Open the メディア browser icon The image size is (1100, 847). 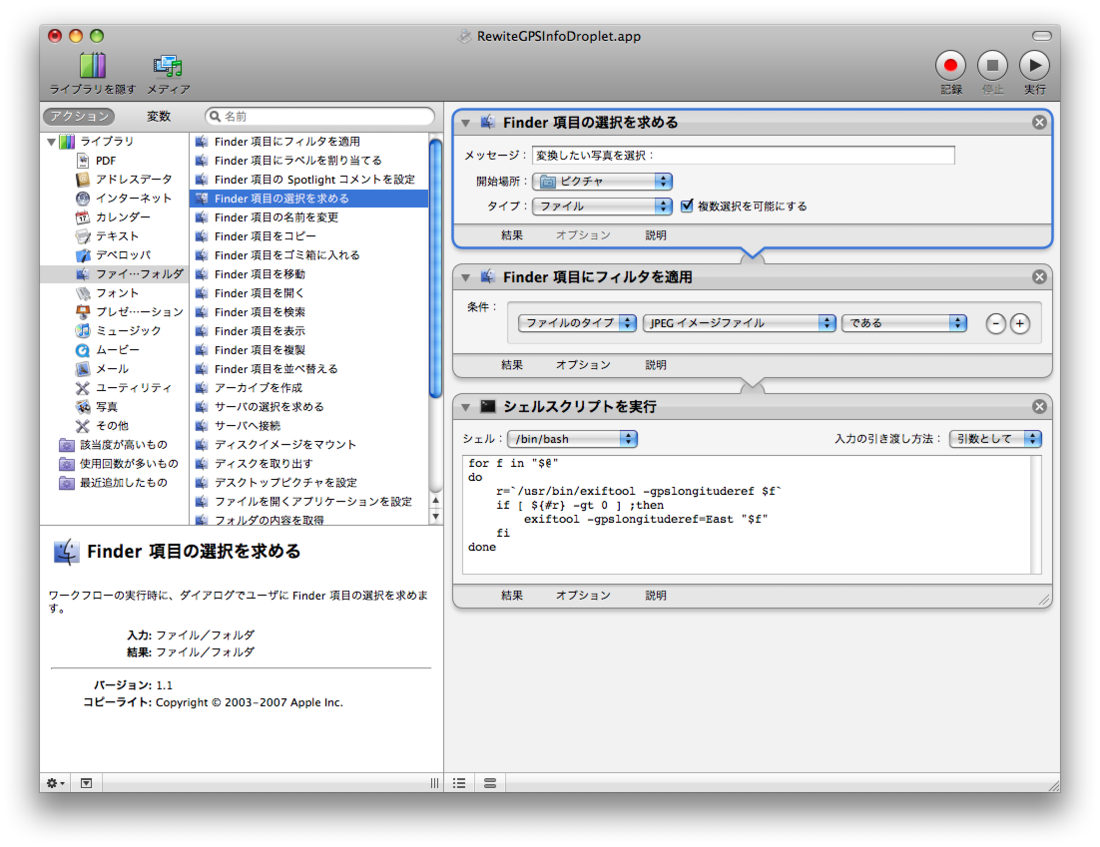(168, 66)
